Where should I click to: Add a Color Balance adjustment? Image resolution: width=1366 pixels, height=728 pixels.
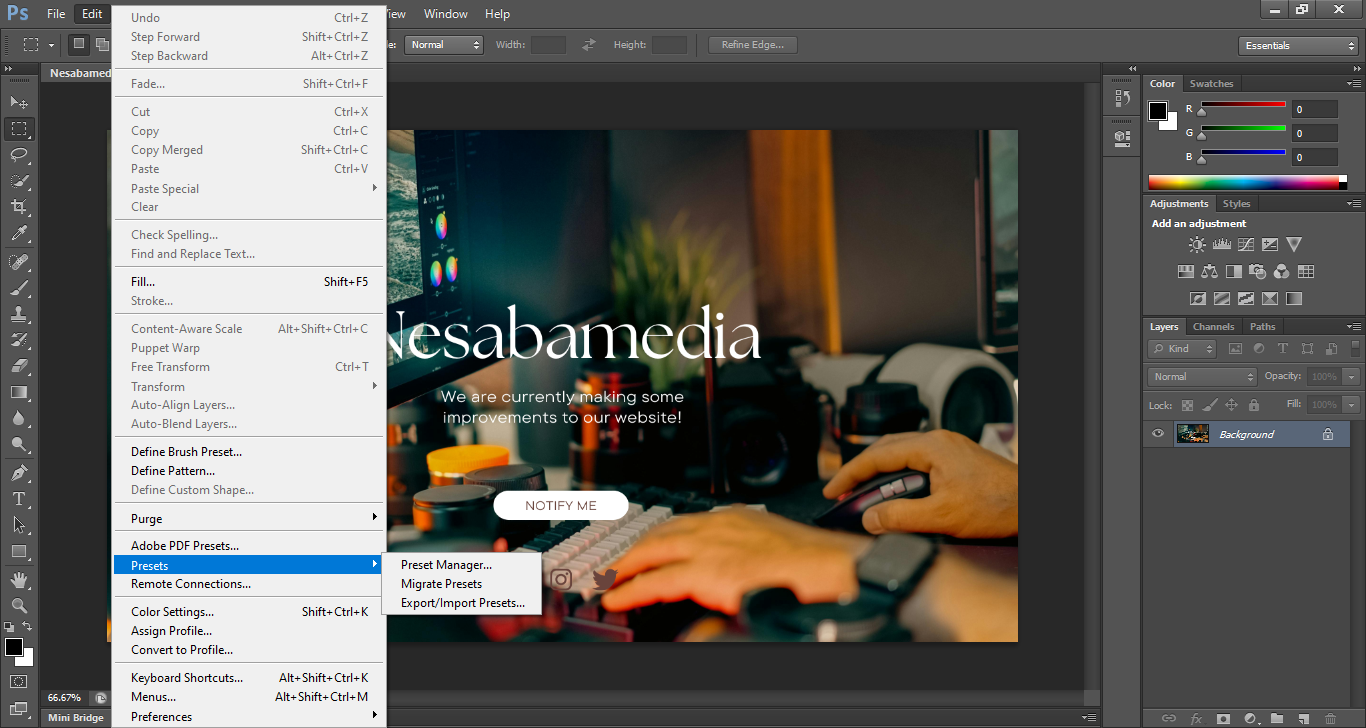pos(1209,271)
